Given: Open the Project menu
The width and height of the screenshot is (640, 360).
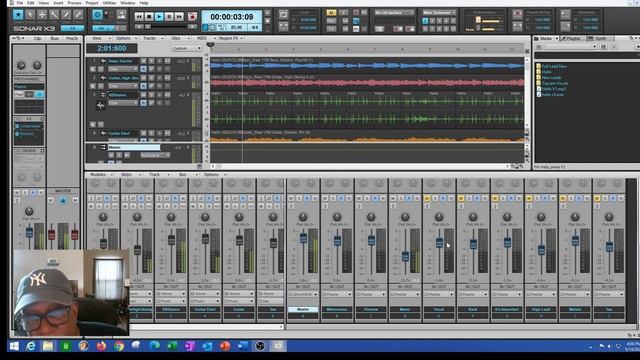Looking at the screenshot, I should point(92,3).
